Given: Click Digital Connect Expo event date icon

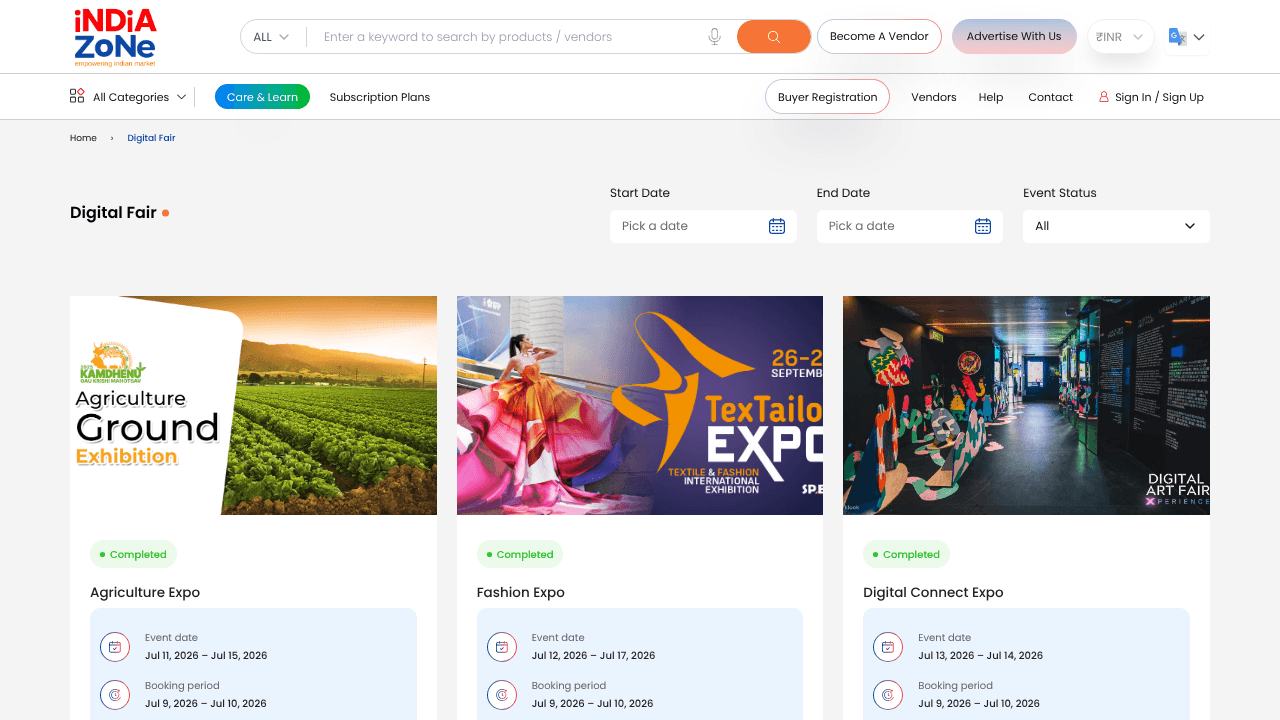Looking at the screenshot, I should (x=888, y=647).
